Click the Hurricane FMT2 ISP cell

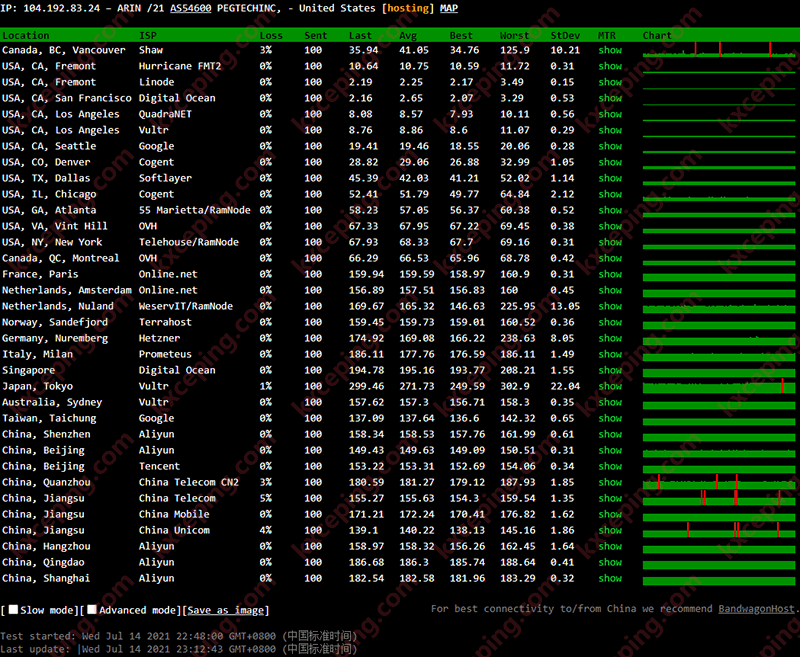(180, 66)
